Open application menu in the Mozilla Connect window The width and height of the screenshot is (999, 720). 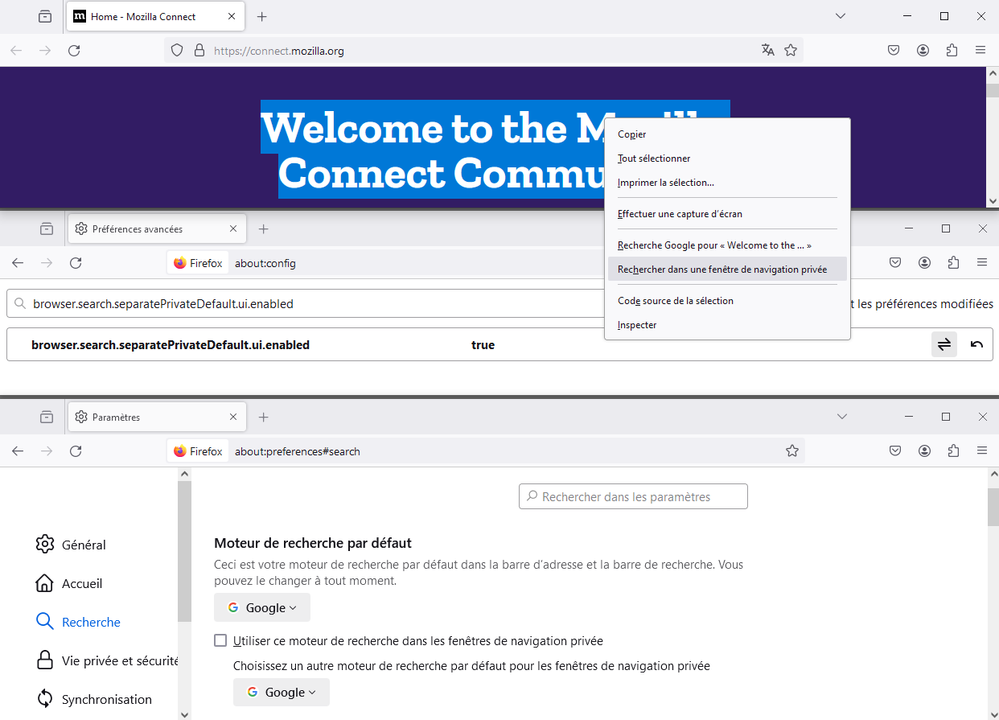(981, 50)
